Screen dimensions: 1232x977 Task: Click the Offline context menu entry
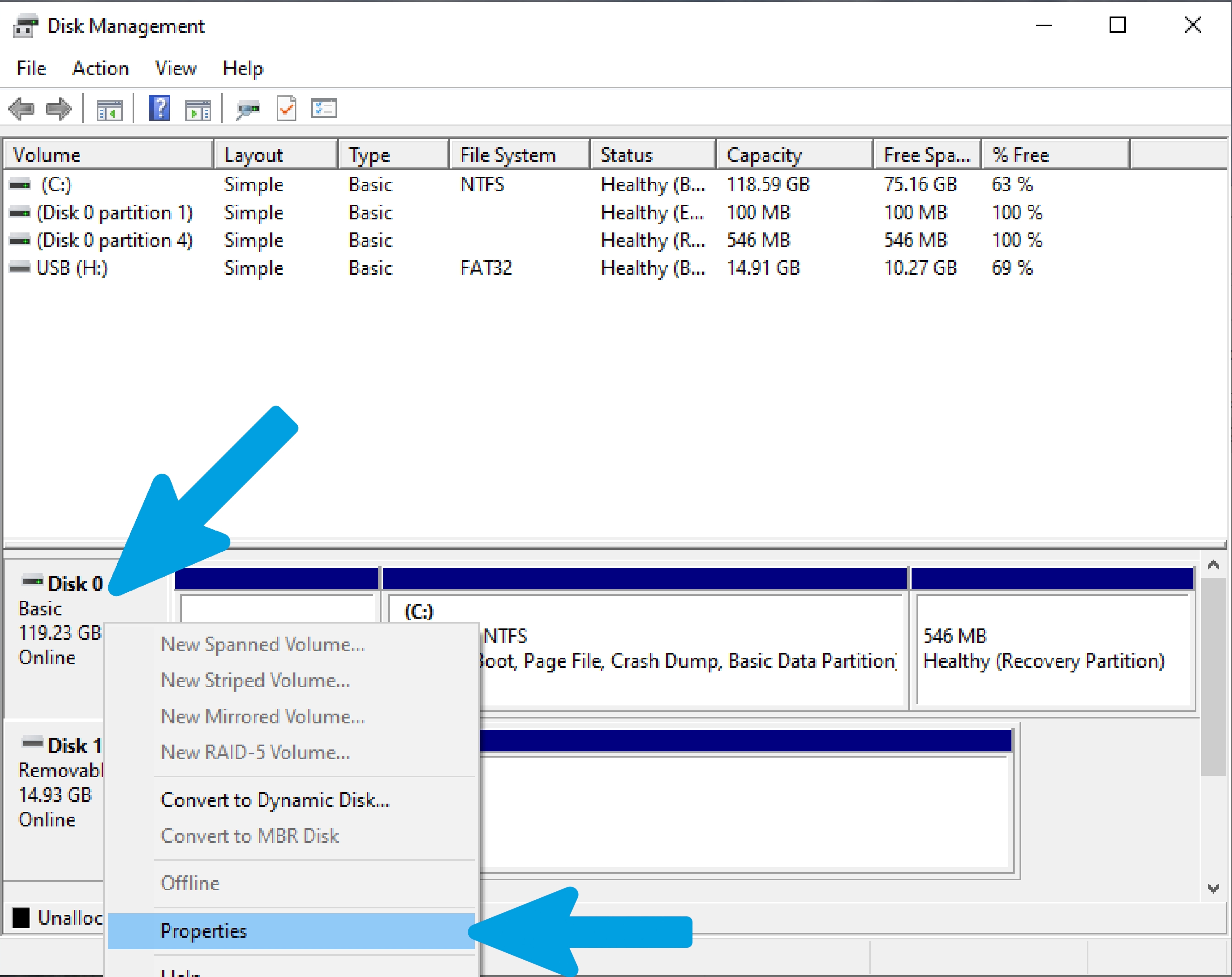tap(291, 883)
